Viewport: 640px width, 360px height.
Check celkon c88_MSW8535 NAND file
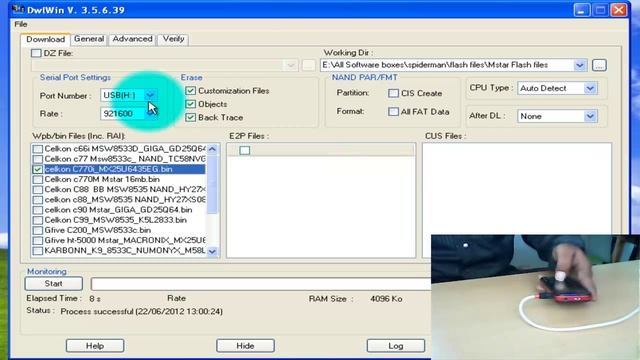38,200
